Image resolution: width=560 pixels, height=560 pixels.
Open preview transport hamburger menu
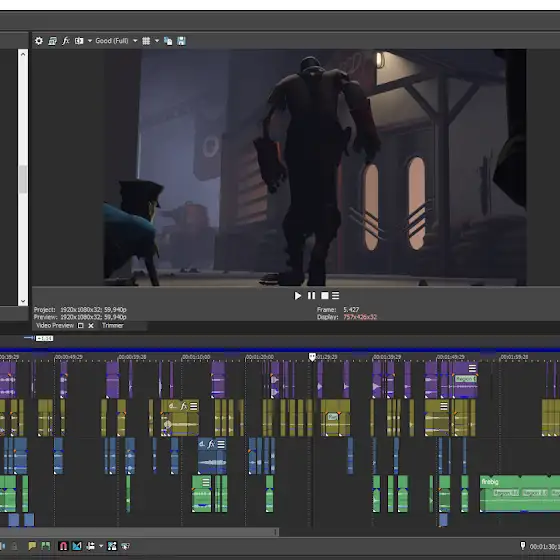pos(335,296)
